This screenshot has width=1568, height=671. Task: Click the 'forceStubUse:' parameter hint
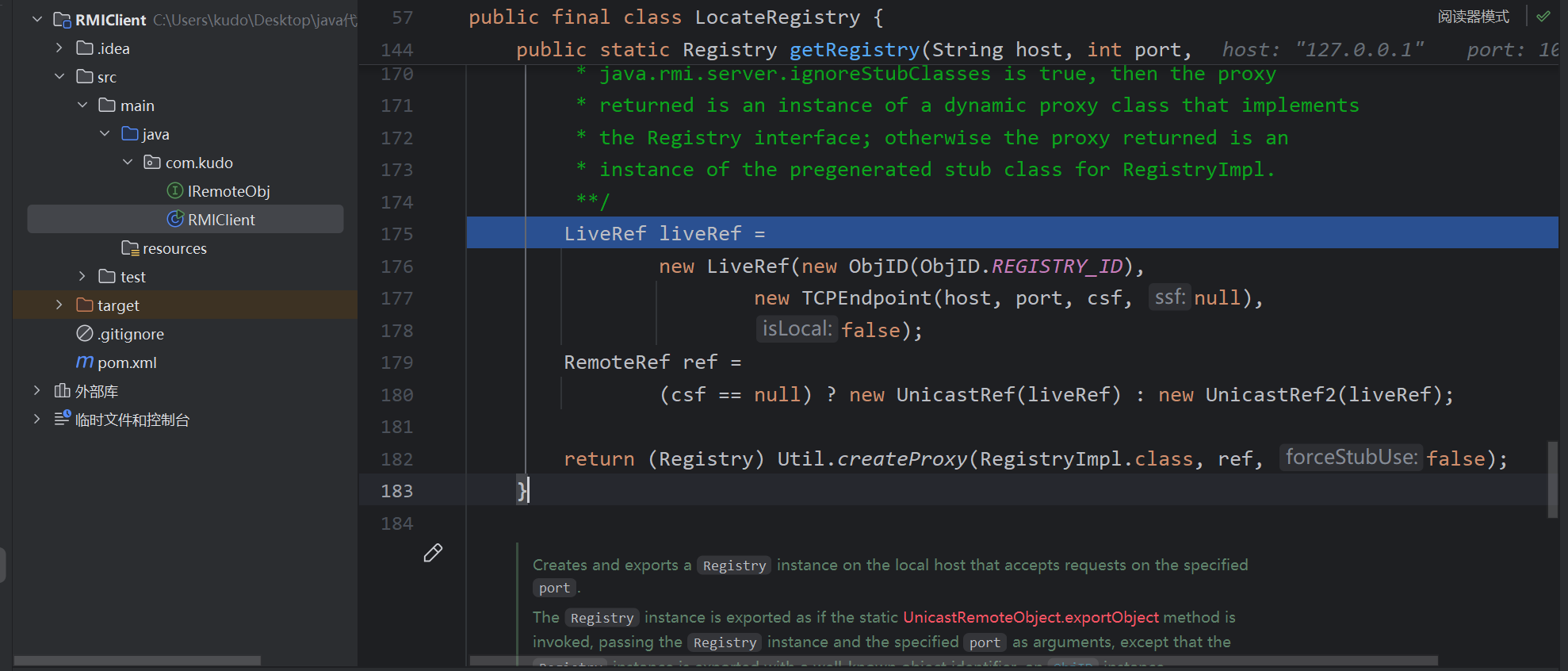pos(1352,458)
